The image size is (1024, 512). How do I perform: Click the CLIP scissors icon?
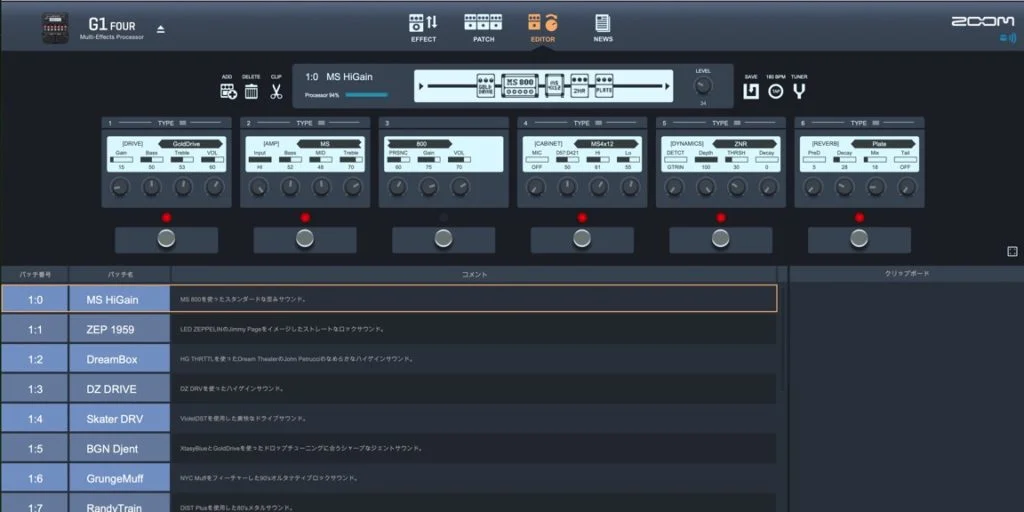(x=276, y=91)
